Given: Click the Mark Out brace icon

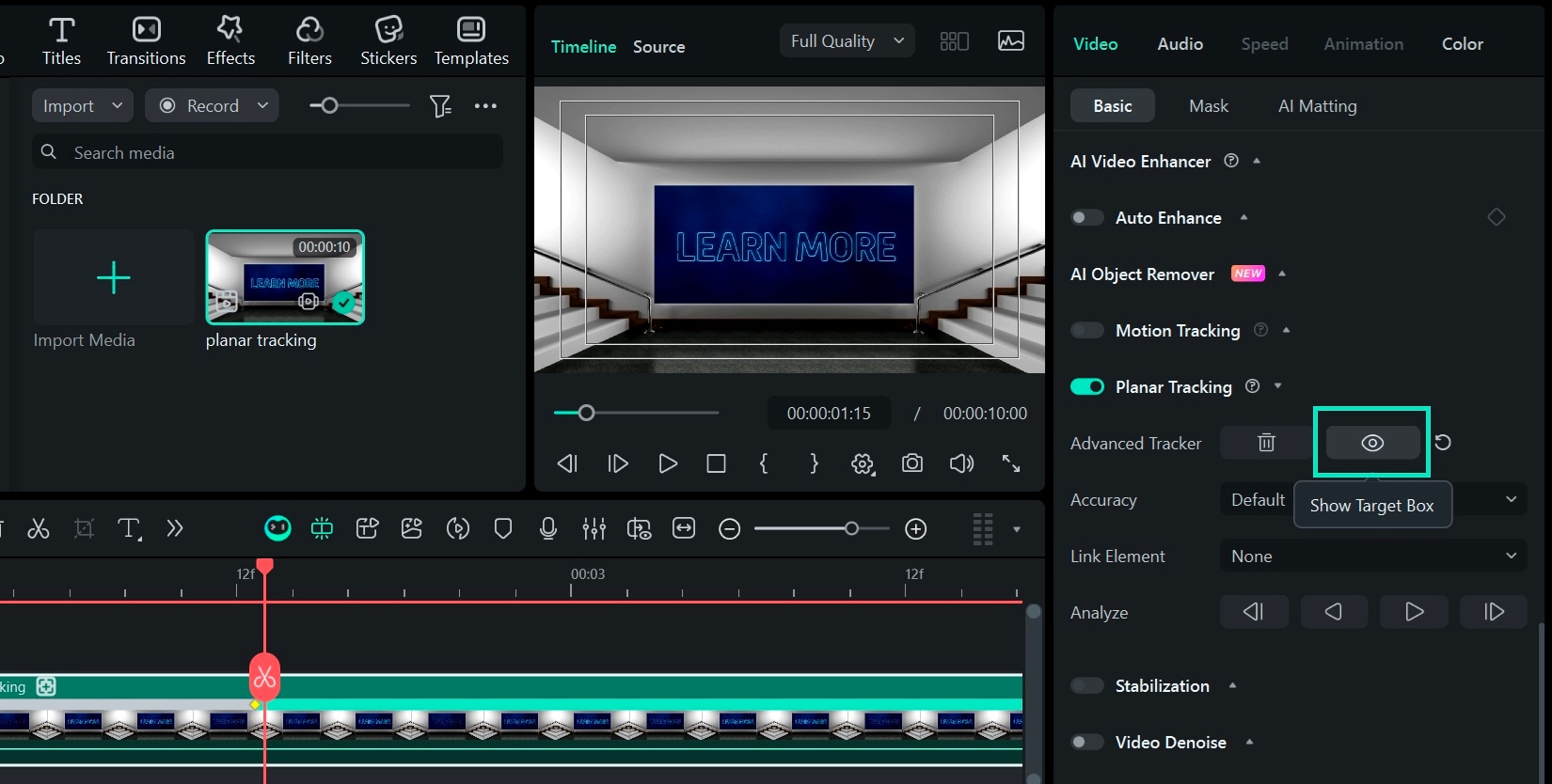Looking at the screenshot, I should pyautogui.click(x=814, y=463).
